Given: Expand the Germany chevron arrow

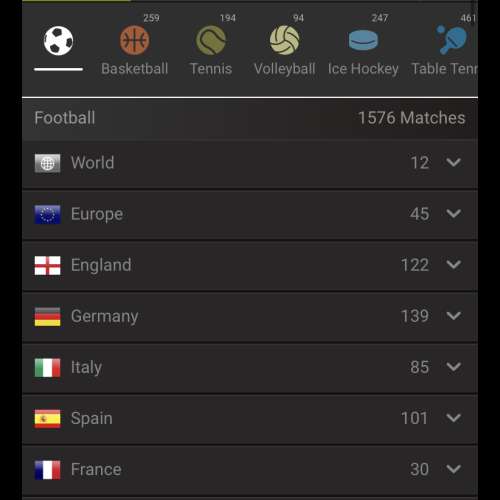Looking at the screenshot, I should [x=454, y=316].
